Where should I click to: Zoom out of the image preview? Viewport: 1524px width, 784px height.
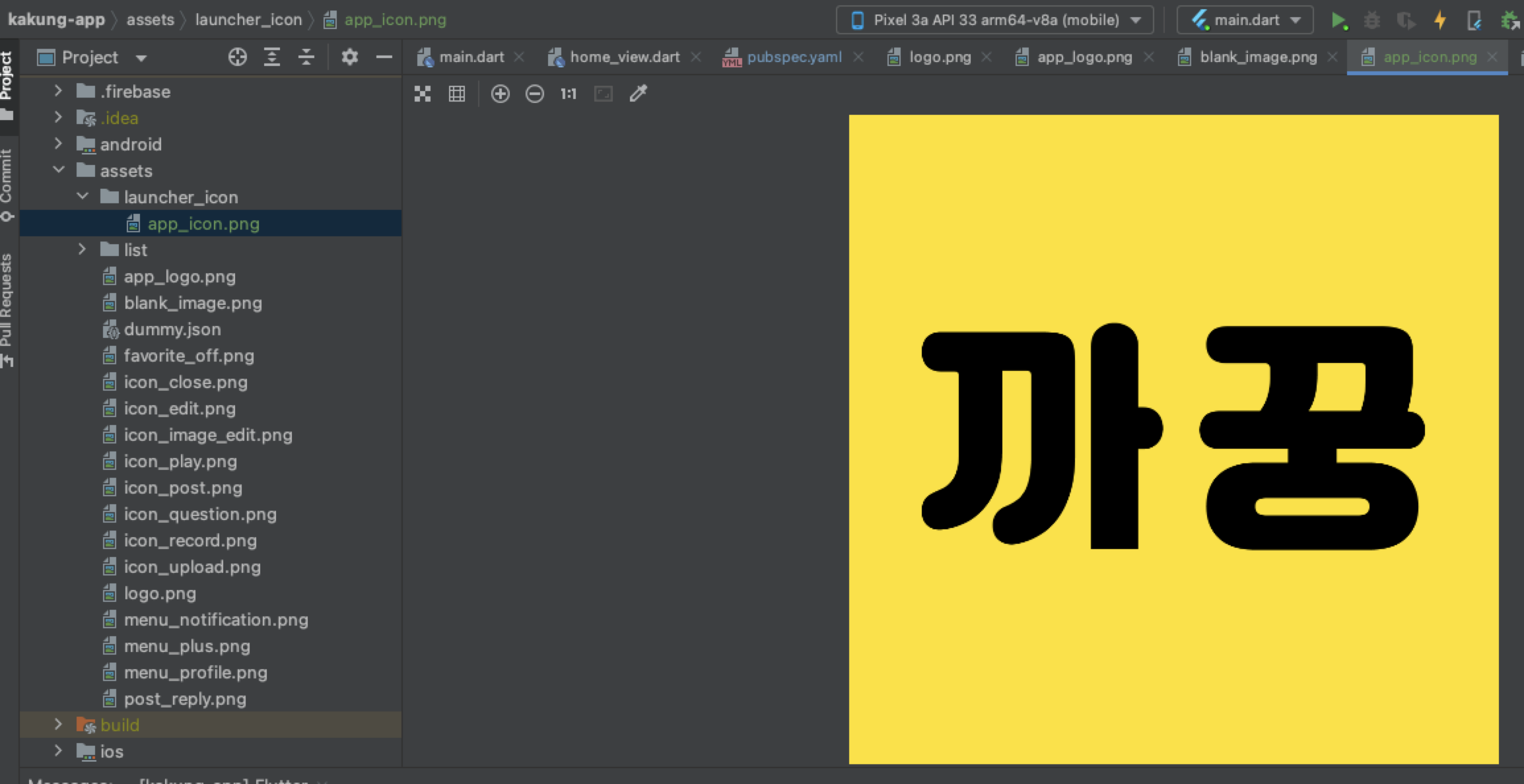click(x=535, y=94)
